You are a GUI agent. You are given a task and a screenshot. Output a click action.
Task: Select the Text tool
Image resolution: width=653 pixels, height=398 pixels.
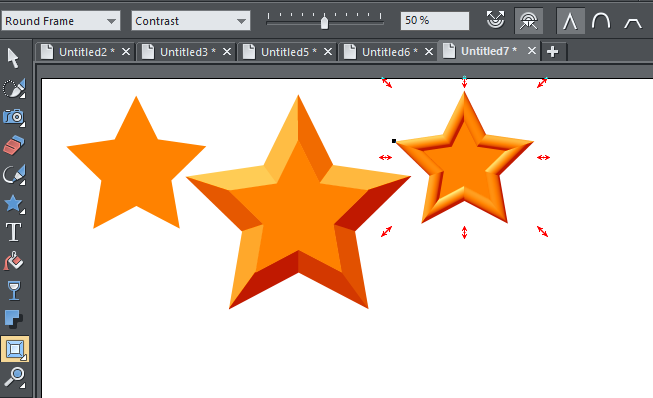point(14,232)
